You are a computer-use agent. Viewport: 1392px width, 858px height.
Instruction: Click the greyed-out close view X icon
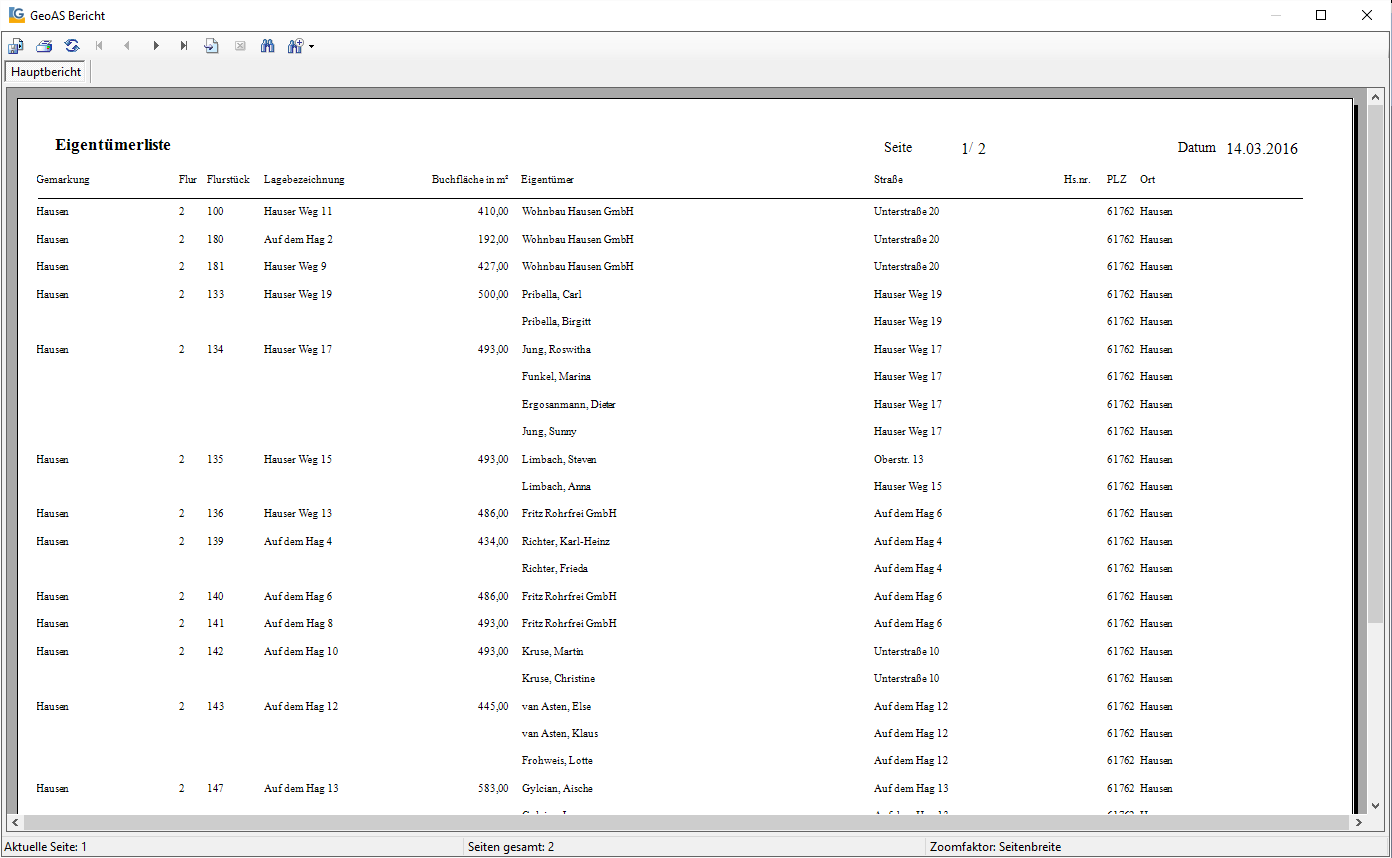[240, 46]
